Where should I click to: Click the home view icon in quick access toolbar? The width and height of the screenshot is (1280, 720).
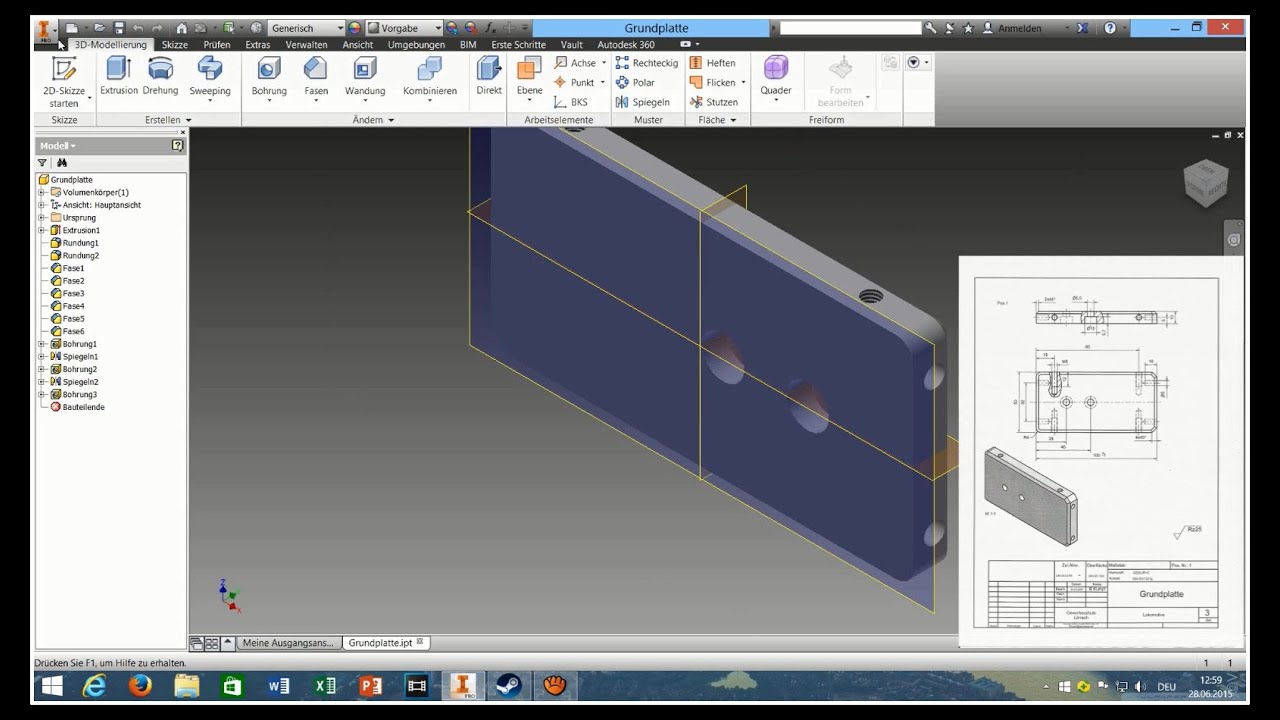point(181,28)
